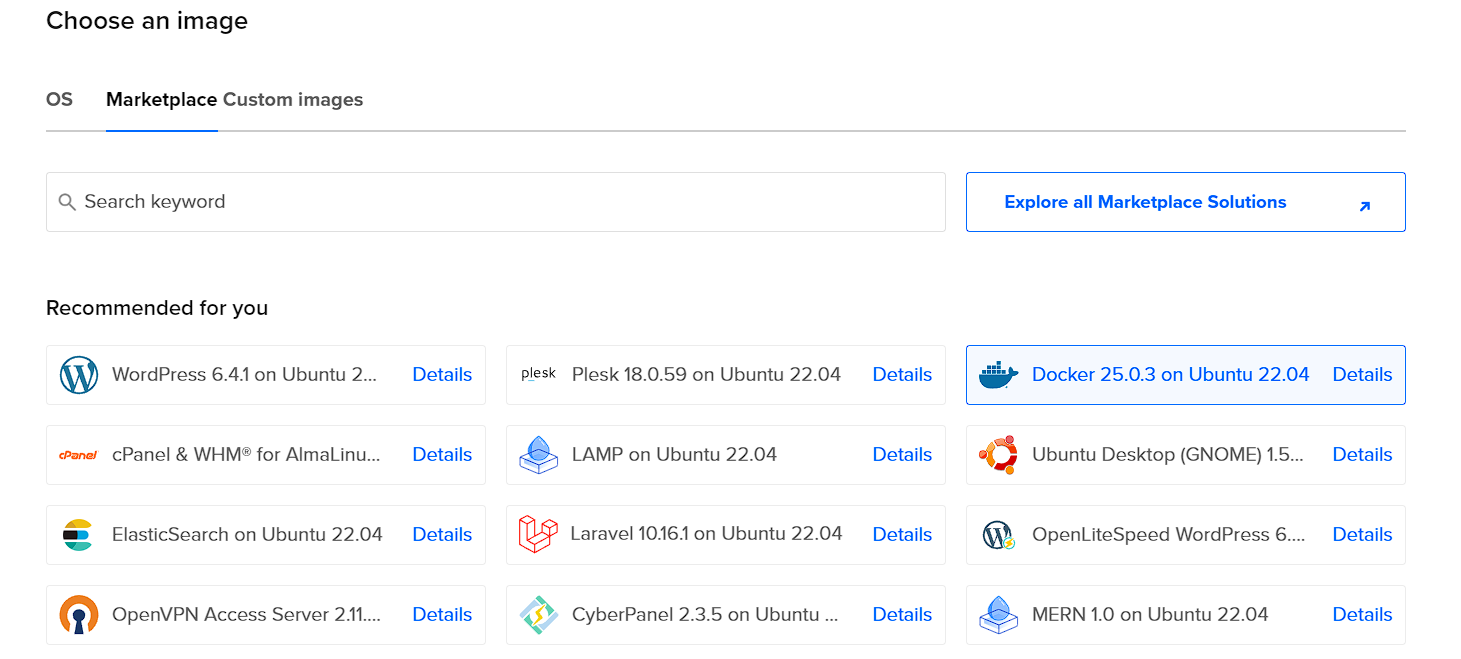Image resolution: width=1461 pixels, height=659 pixels.
Task: View Details for Plesk 18.0.59
Action: [902, 375]
